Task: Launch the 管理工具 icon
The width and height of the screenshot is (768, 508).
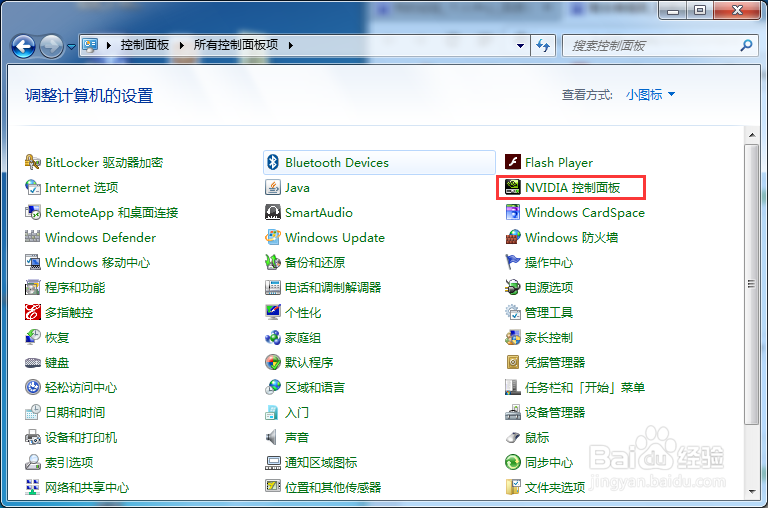Action: pyautogui.click(x=513, y=312)
